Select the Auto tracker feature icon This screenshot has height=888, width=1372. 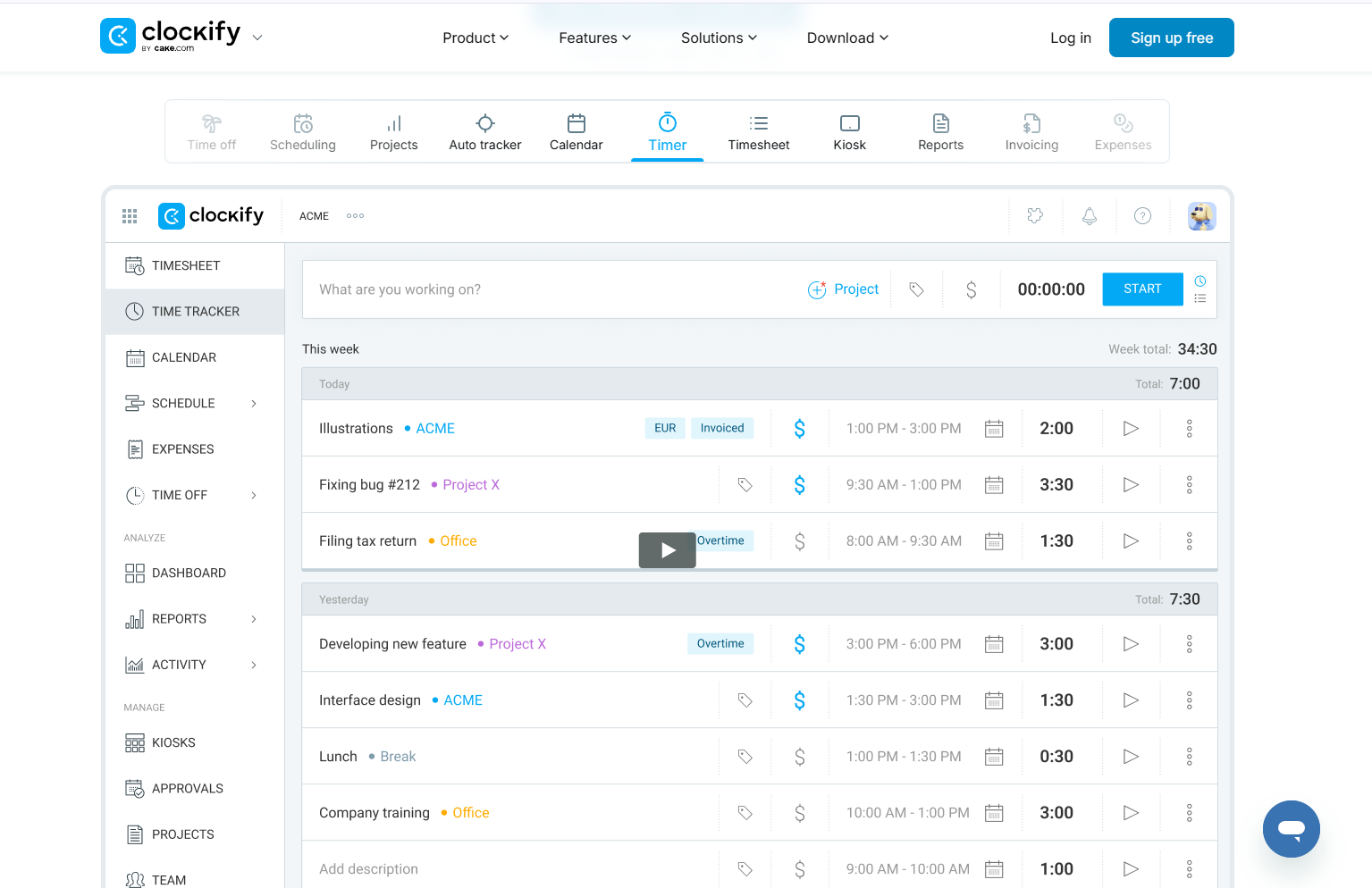tap(485, 124)
